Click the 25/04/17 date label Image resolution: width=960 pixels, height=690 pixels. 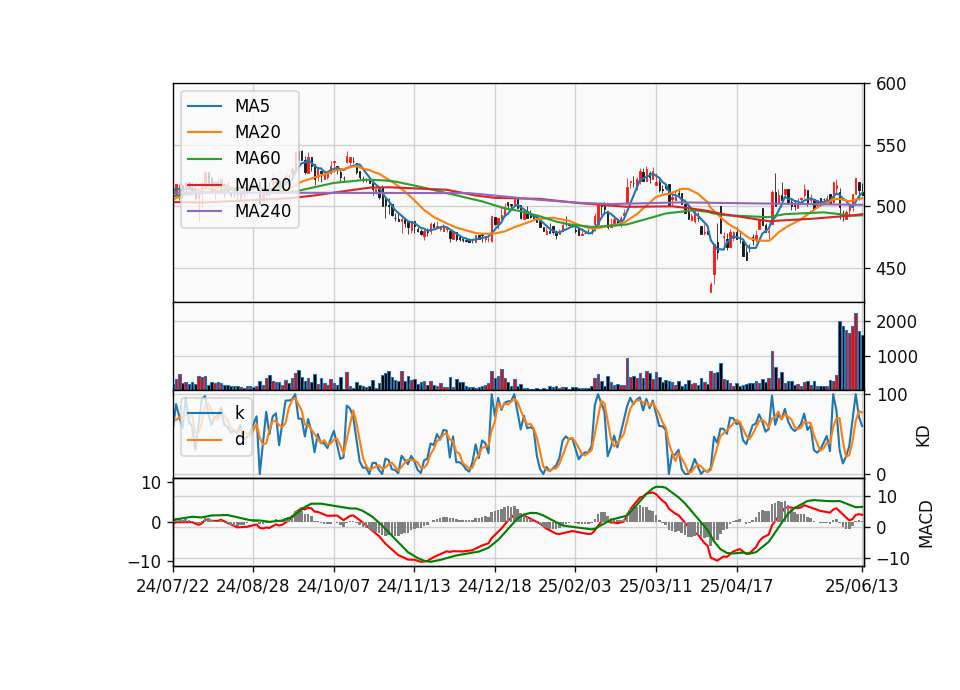[737, 586]
